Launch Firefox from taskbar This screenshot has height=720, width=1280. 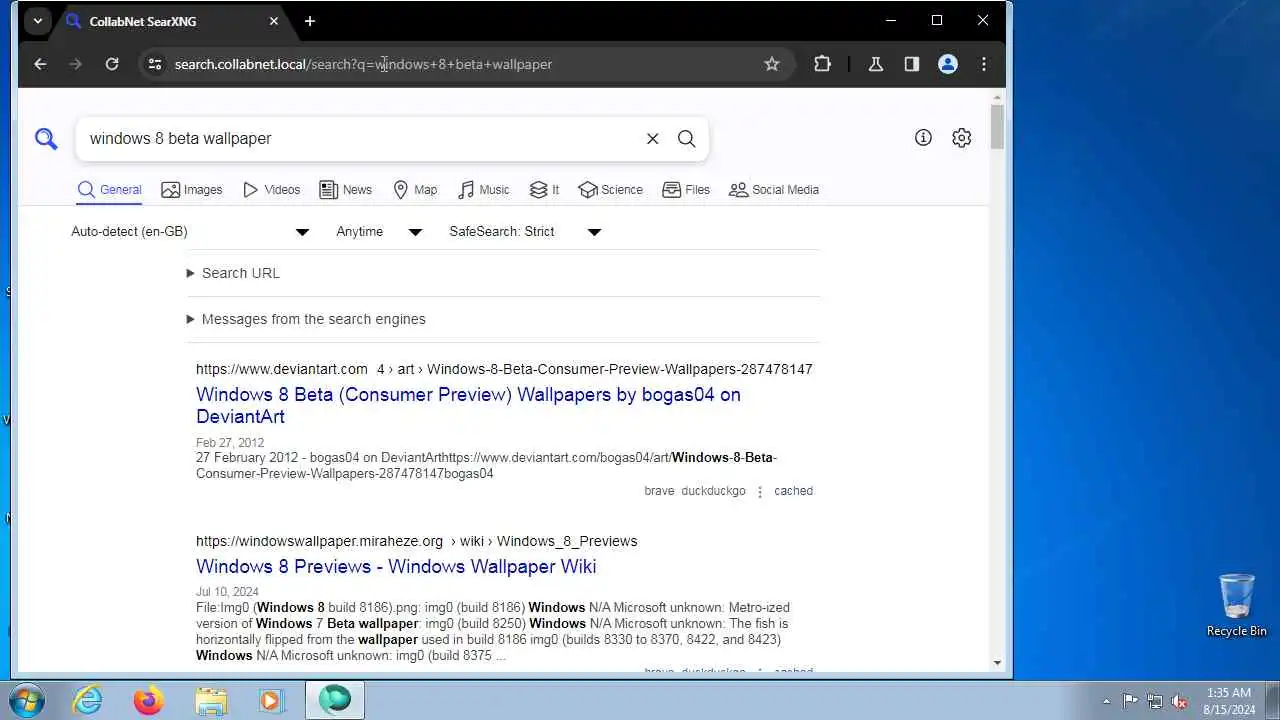tap(148, 700)
